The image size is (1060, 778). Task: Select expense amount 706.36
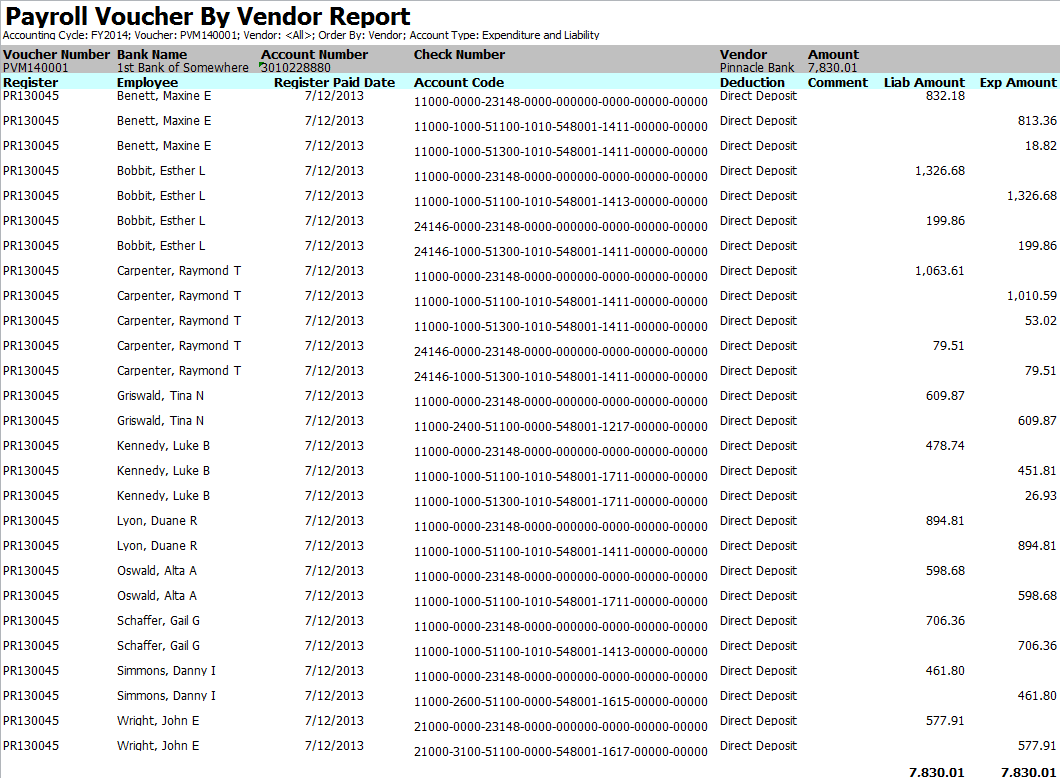pyautogui.click(x=1037, y=646)
